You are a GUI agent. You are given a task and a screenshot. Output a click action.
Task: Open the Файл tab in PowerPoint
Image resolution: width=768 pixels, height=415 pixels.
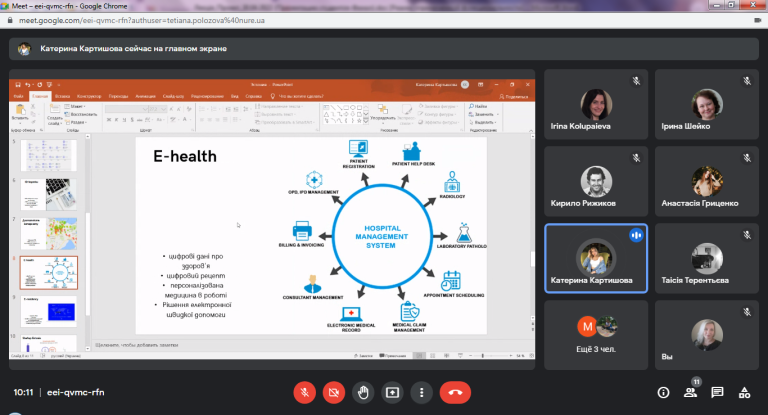(x=19, y=97)
